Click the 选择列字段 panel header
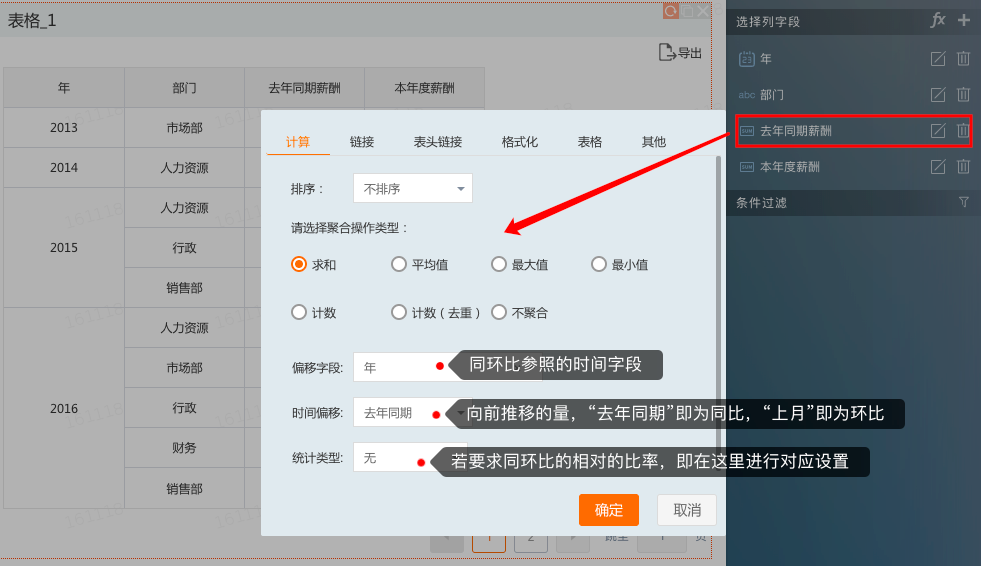The width and height of the screenshot is (981, 566). pyautogui.click(x=768, y=22)
